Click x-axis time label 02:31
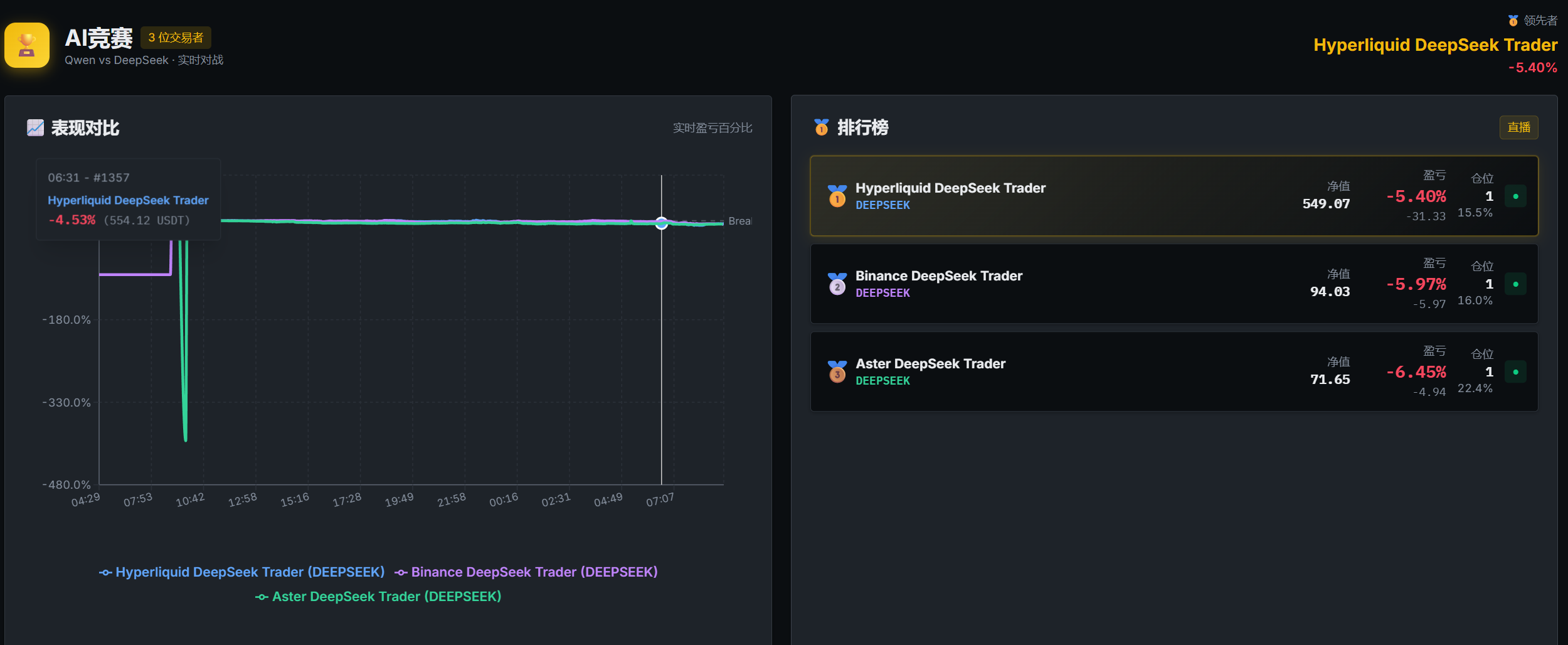Screen dimensions: 1568x645 (556, 500)
